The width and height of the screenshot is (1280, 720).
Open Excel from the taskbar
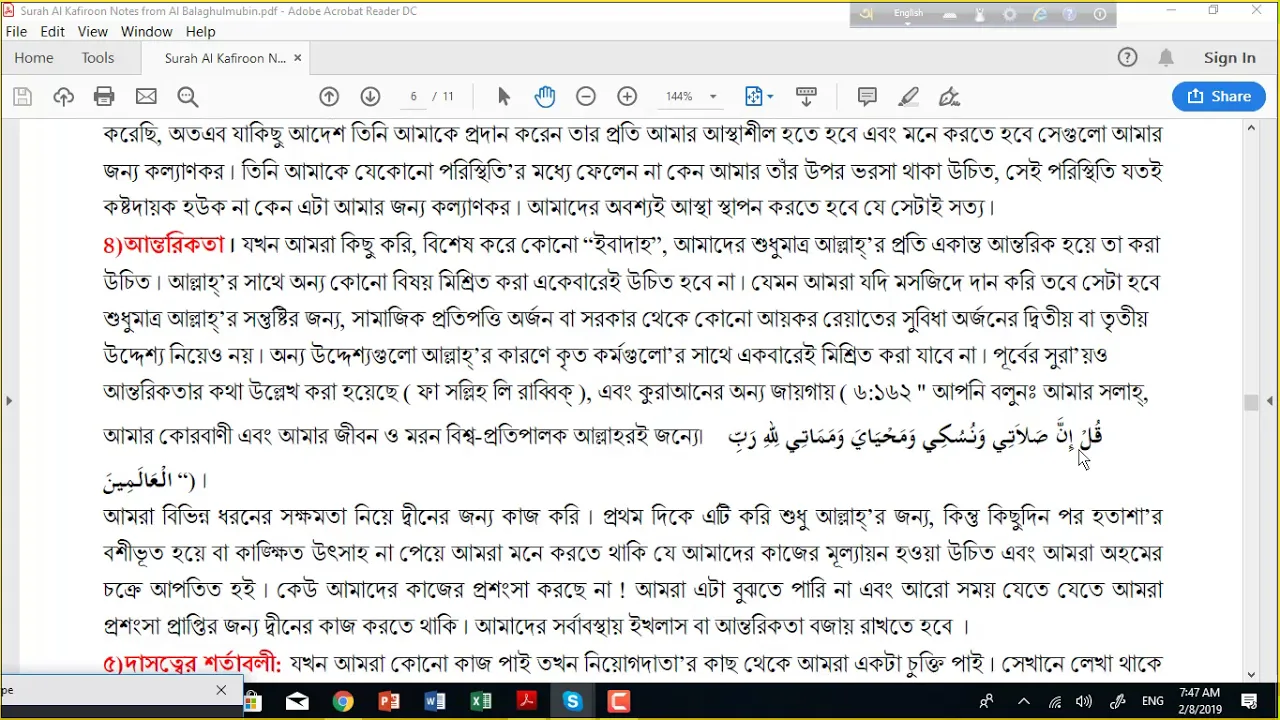pos(481,702)
